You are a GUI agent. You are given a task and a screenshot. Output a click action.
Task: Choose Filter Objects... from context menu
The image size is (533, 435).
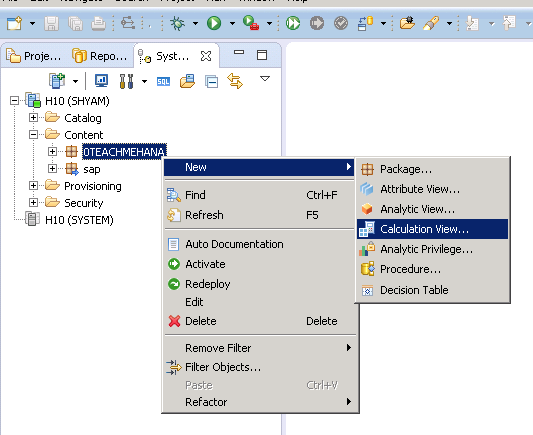[259, 367]
